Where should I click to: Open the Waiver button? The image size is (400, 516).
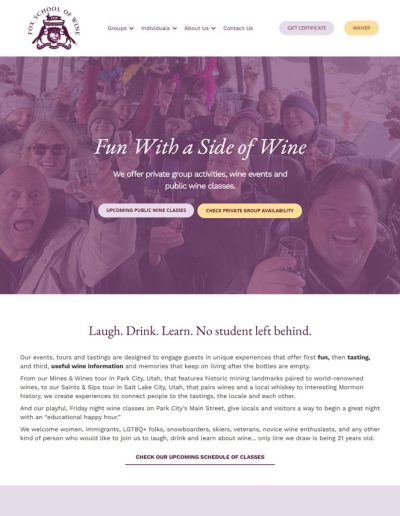[x=361, y=28]
